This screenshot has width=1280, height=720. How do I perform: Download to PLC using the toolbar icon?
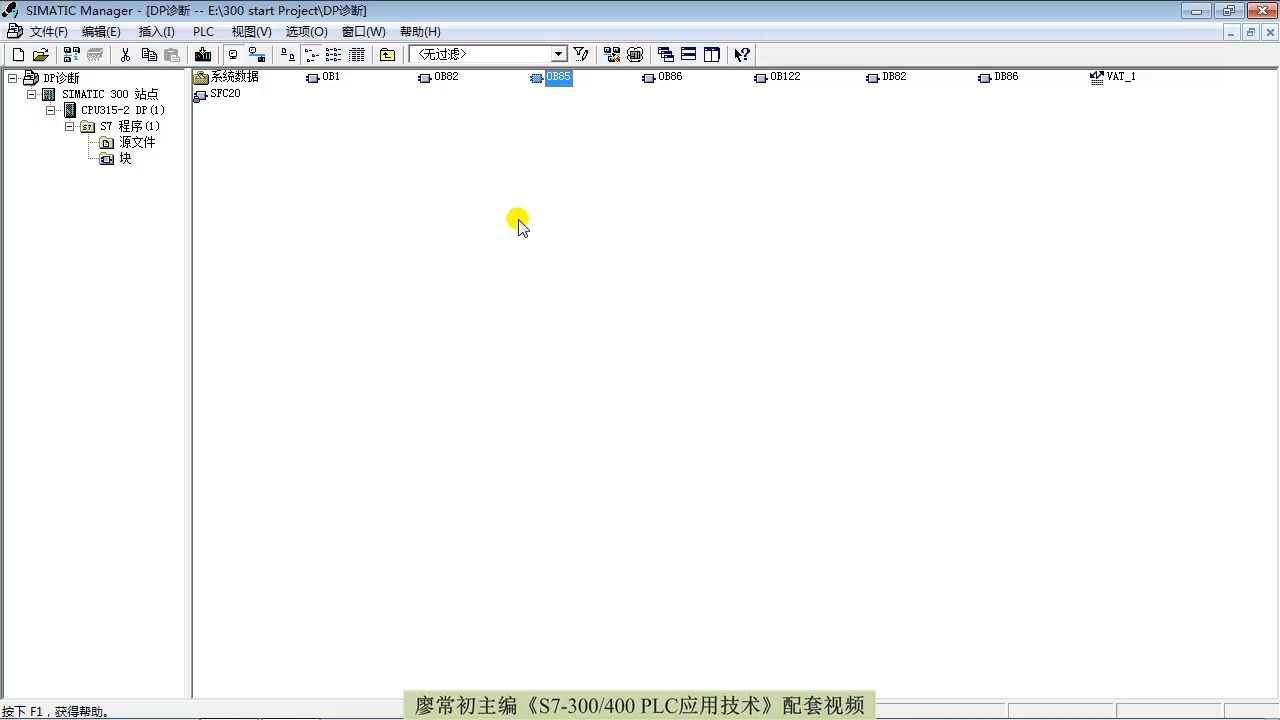click(x=203, y=55)
